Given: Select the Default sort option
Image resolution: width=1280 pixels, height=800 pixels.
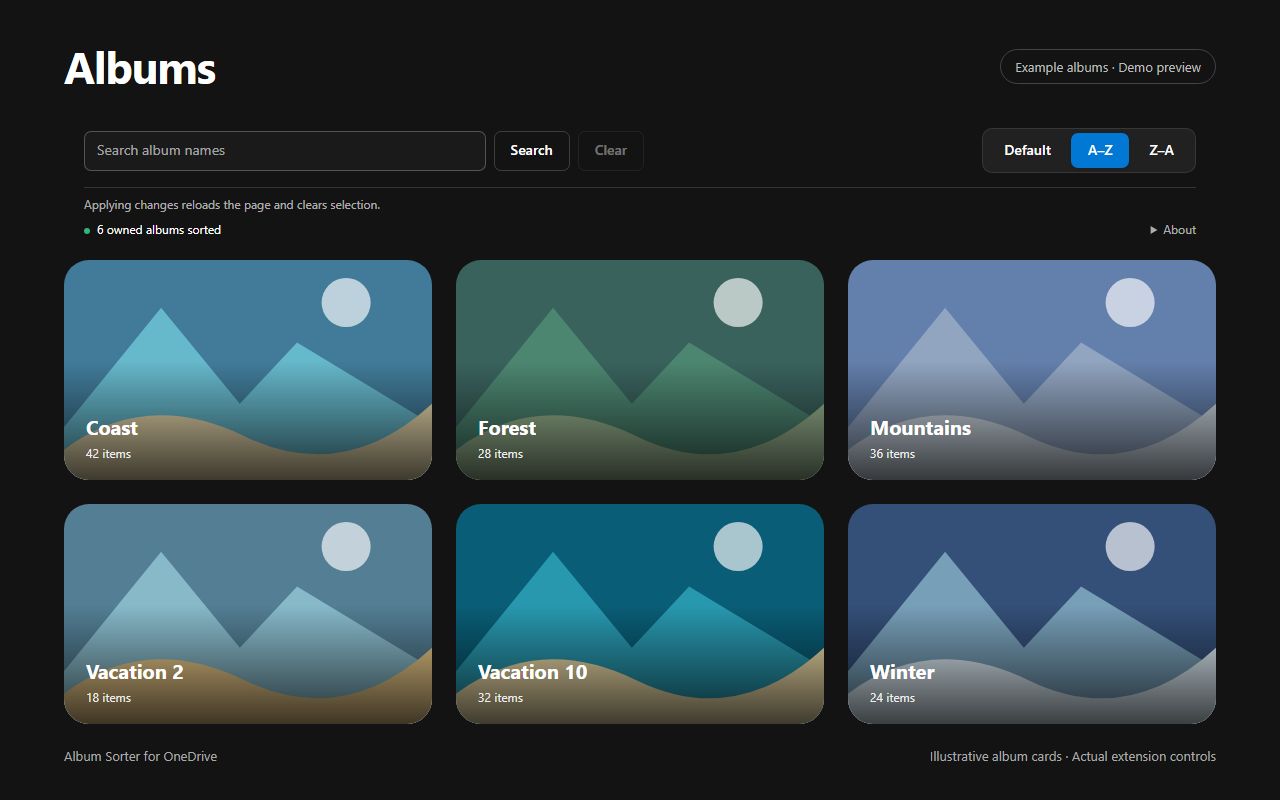Looking at the screenshot, I should pos(1027,151).
